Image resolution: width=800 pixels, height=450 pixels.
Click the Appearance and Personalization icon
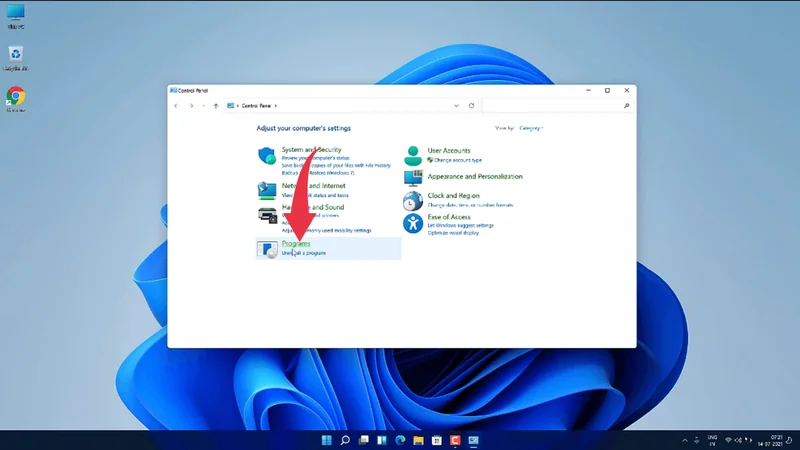click(x=413, y=178)
